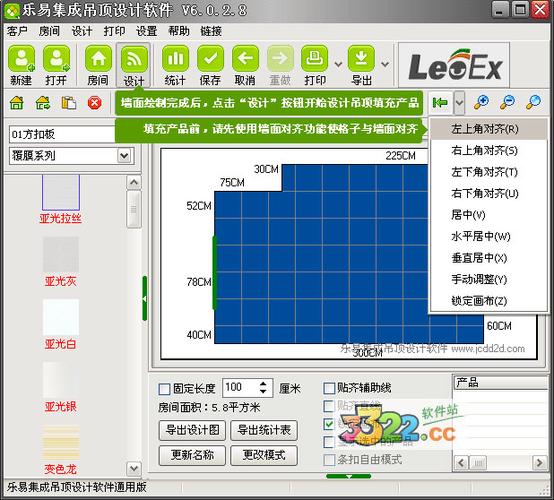Click the red delete room icon

(x=94, y=103)
